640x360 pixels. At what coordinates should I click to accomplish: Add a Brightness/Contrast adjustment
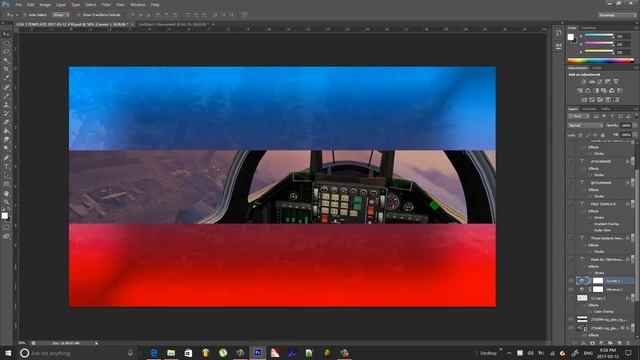[x=583, y=82]
